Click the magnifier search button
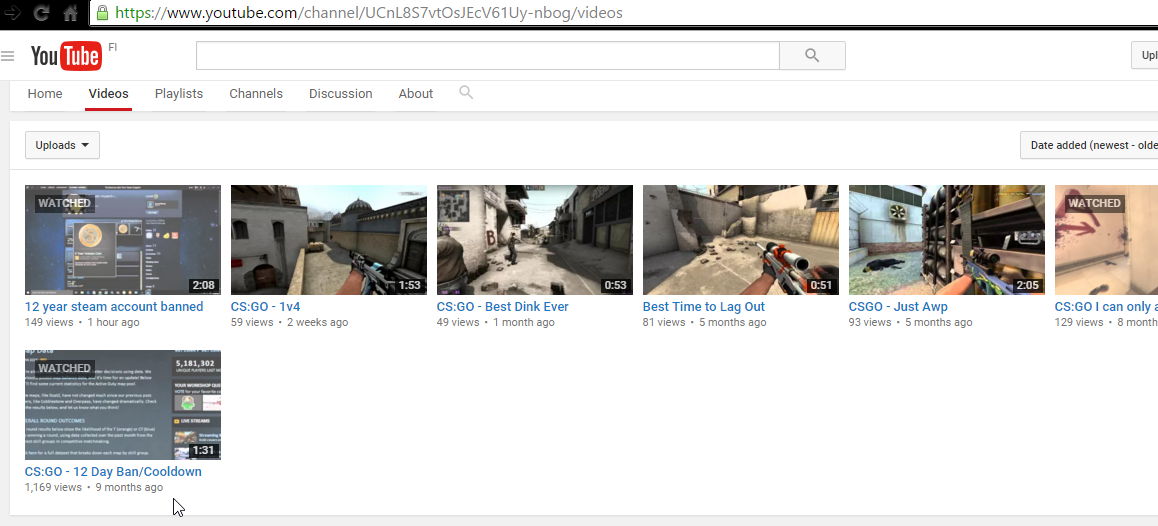Image resolution: width=1158 pixels, height=526 pixels. click(811, 56)
